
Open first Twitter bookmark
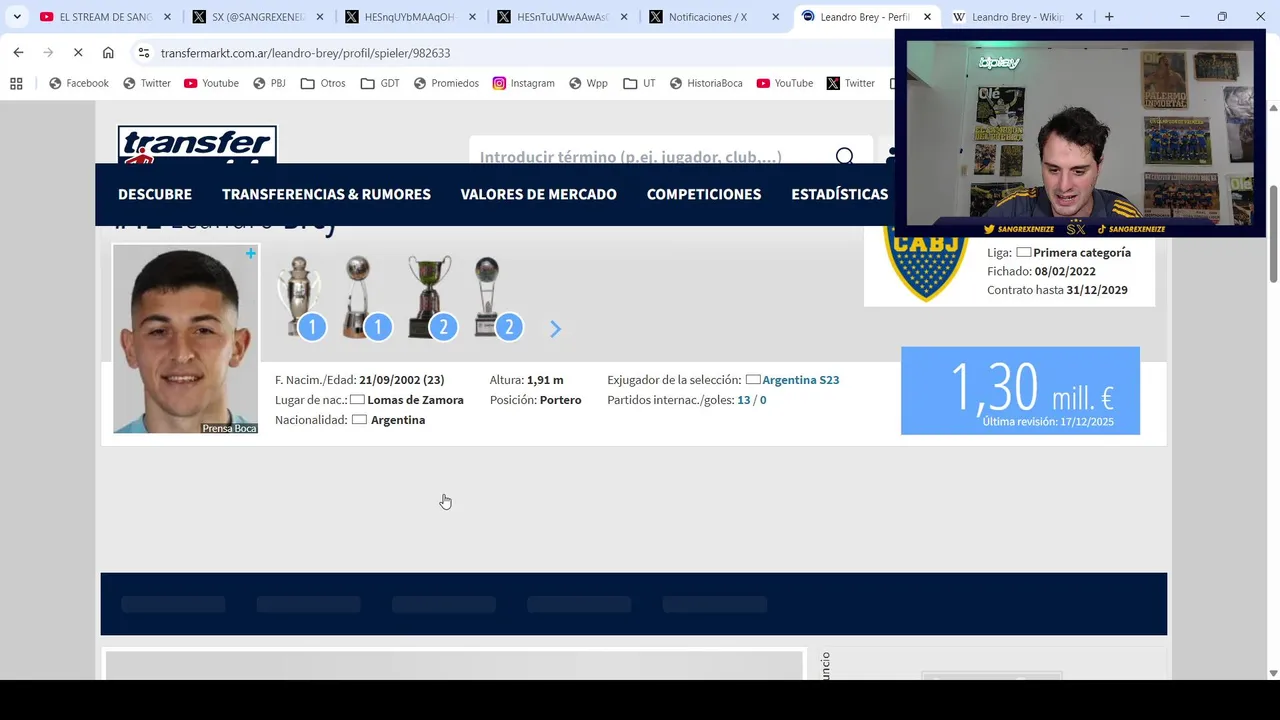(x=147, y=83)
